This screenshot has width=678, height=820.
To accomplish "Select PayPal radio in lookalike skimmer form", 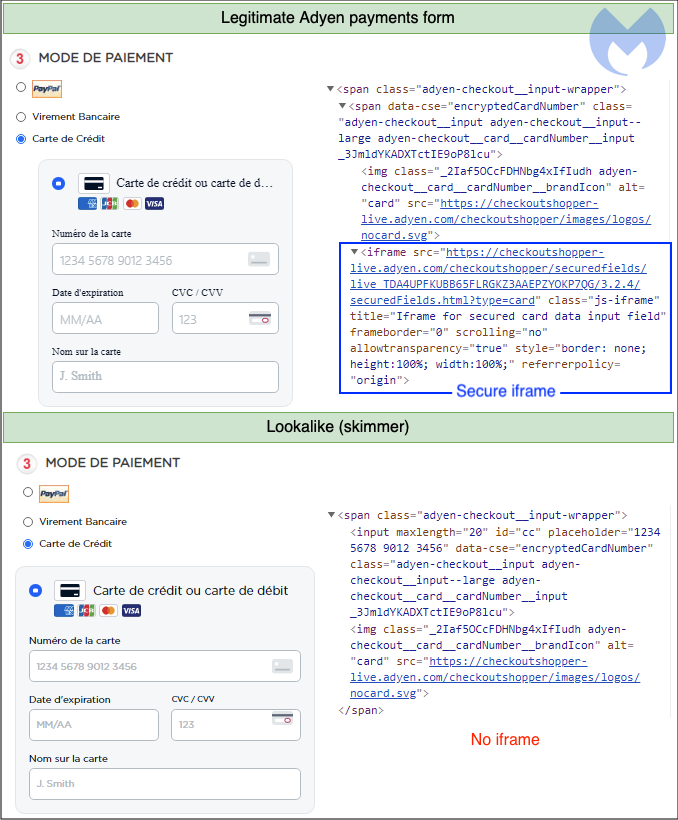I will pos(28,492).
